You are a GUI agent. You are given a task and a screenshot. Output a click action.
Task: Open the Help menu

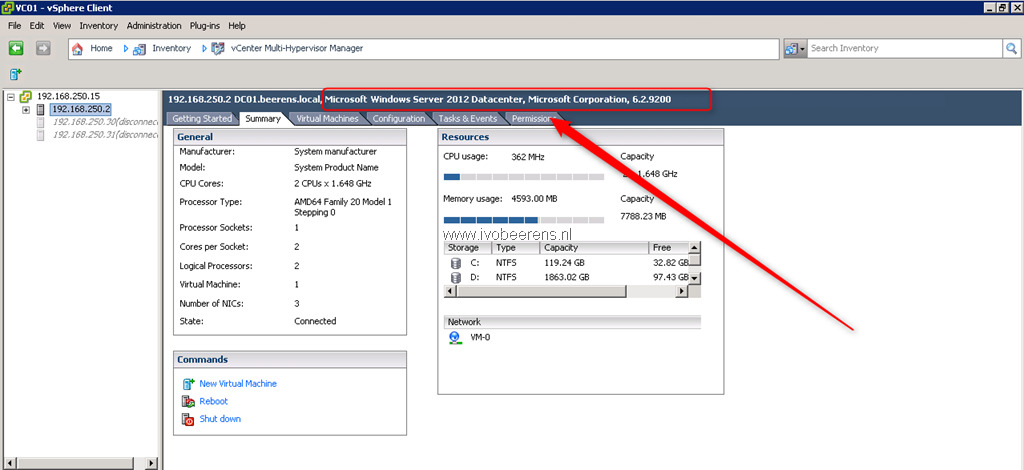237,26
